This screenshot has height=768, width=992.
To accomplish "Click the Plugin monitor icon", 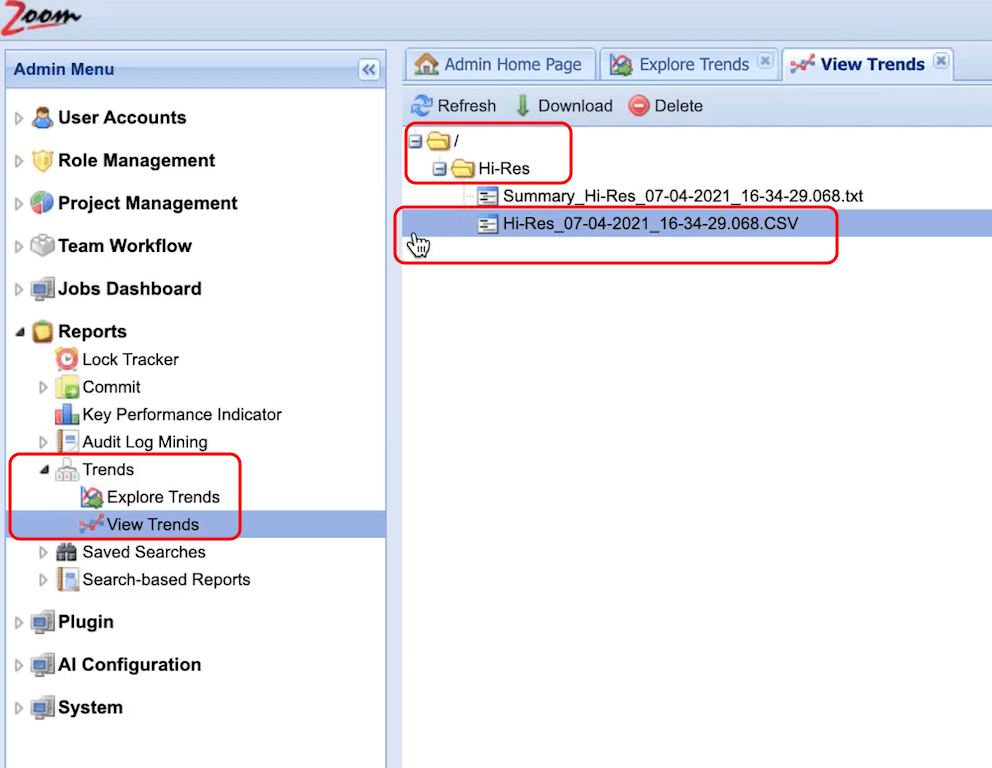I will (x=42, y=622).
